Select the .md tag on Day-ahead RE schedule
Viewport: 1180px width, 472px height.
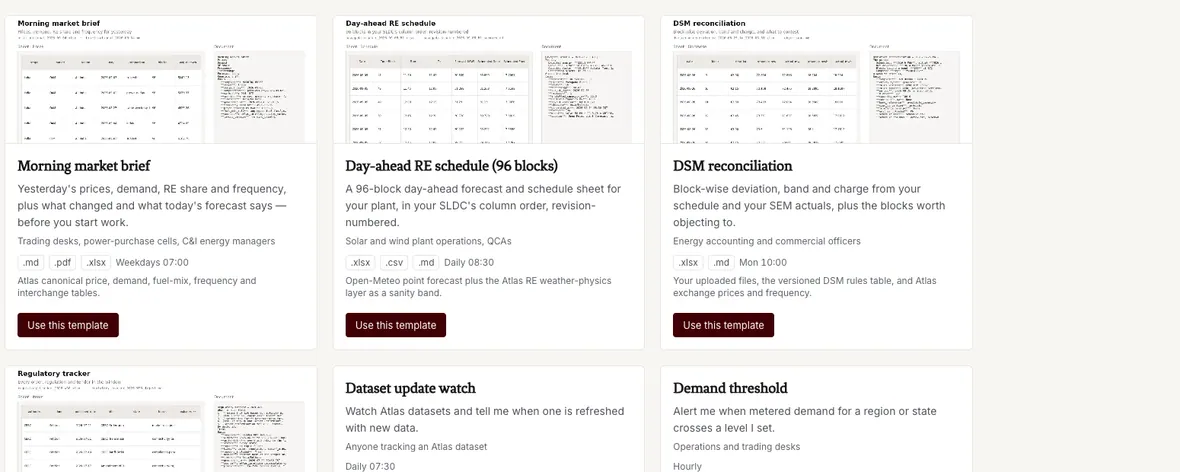pos(427,263)
